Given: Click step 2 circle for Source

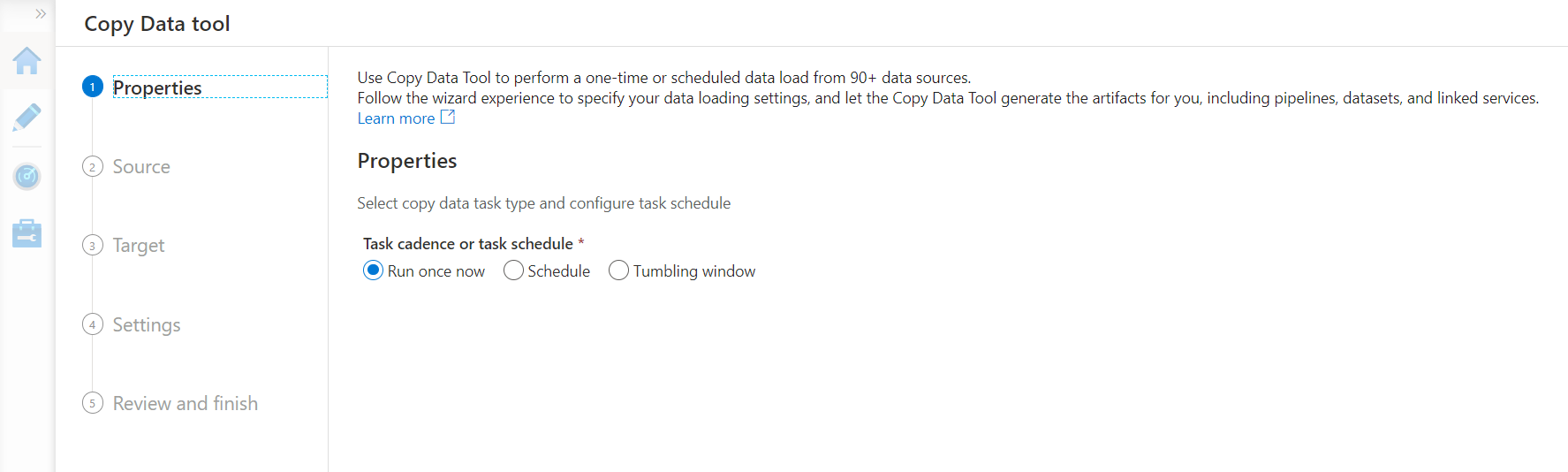Looking at the screenshot, I should [x=93, y=166].
